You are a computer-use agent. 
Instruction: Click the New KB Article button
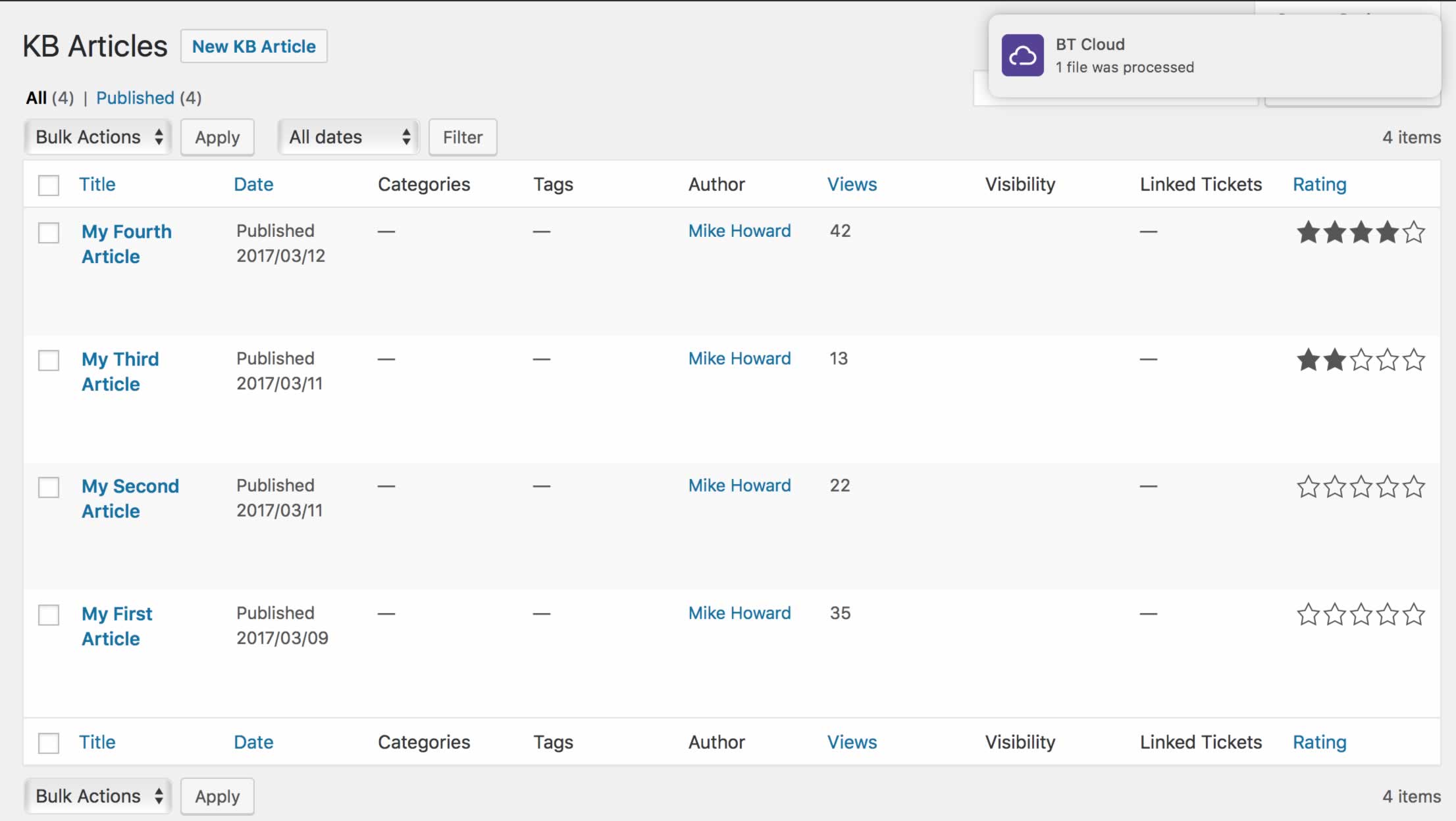[253, 46]
